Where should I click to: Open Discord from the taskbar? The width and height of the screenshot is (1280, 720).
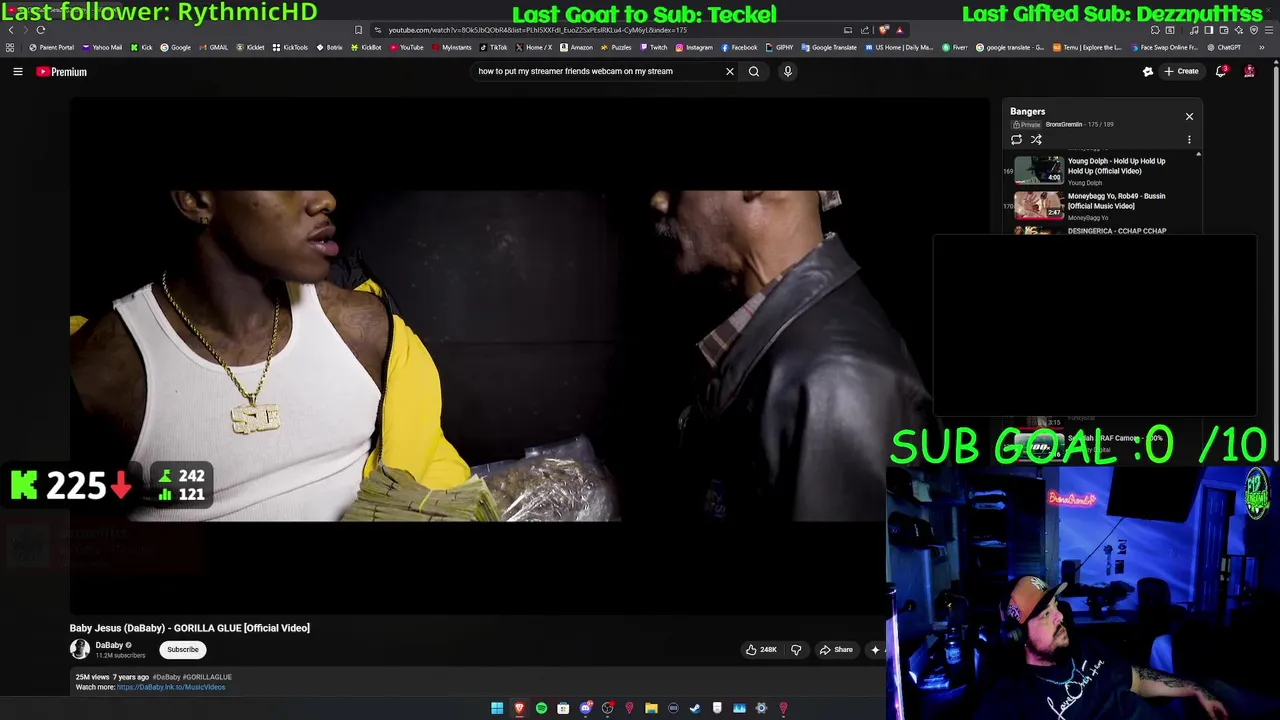click(585, 708)
